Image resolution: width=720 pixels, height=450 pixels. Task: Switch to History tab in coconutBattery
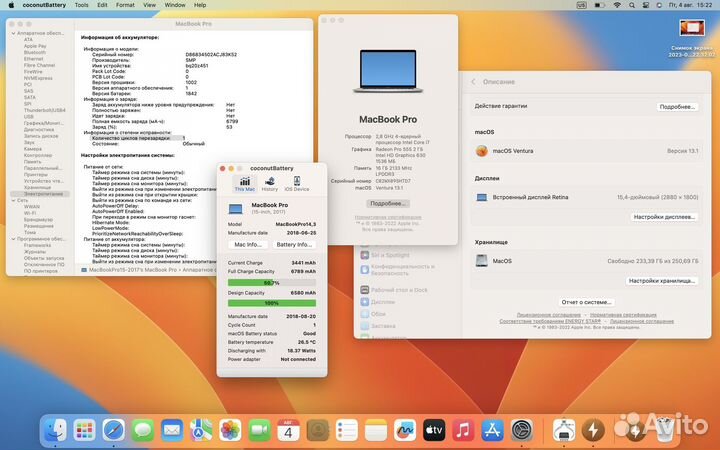pos(270,184)
